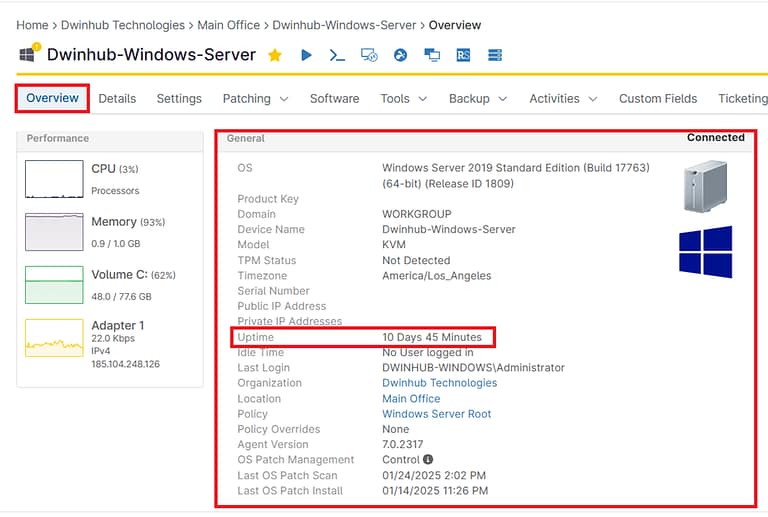This screenshot has height=517, width=768.
Task: Click the Connected status label
Action: [716, 138]
